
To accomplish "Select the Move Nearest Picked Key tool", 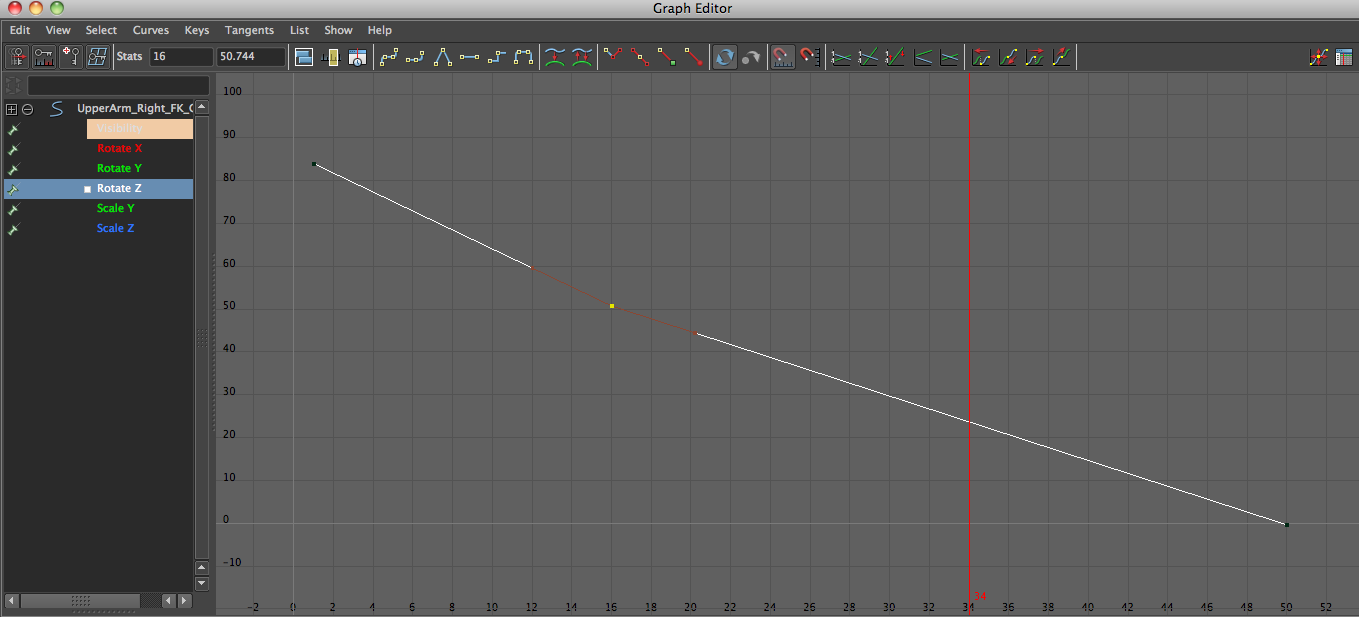I will (x=16, y=57).
